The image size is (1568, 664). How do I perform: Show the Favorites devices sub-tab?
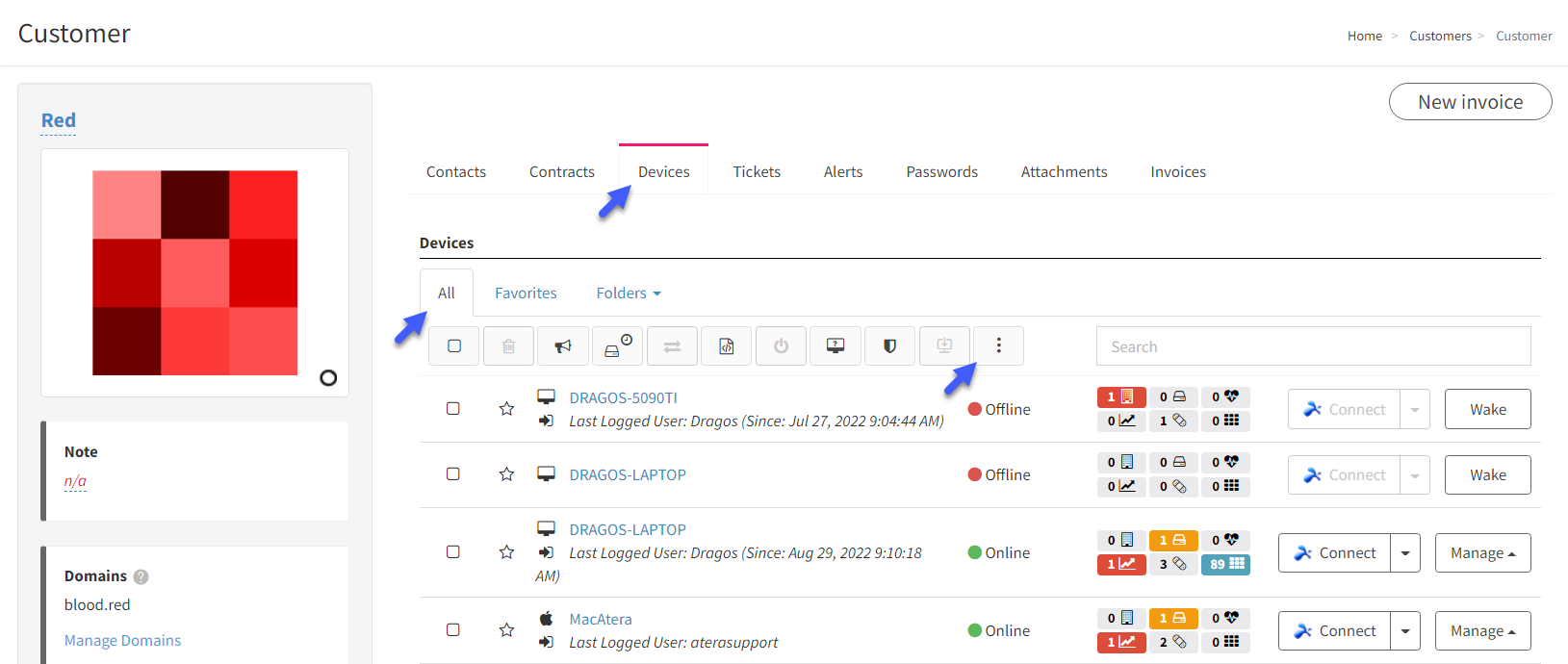click(526, 294)
